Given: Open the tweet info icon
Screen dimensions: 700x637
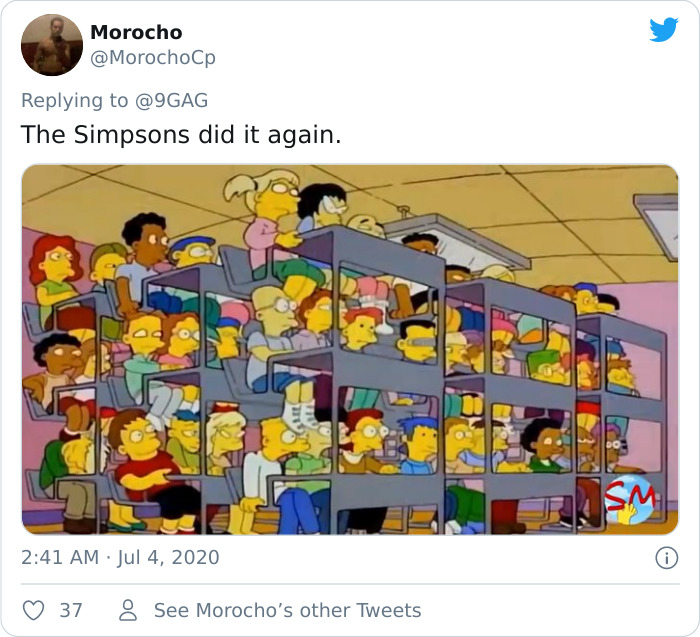Looking at the screenshot, I should coord(667,558).
